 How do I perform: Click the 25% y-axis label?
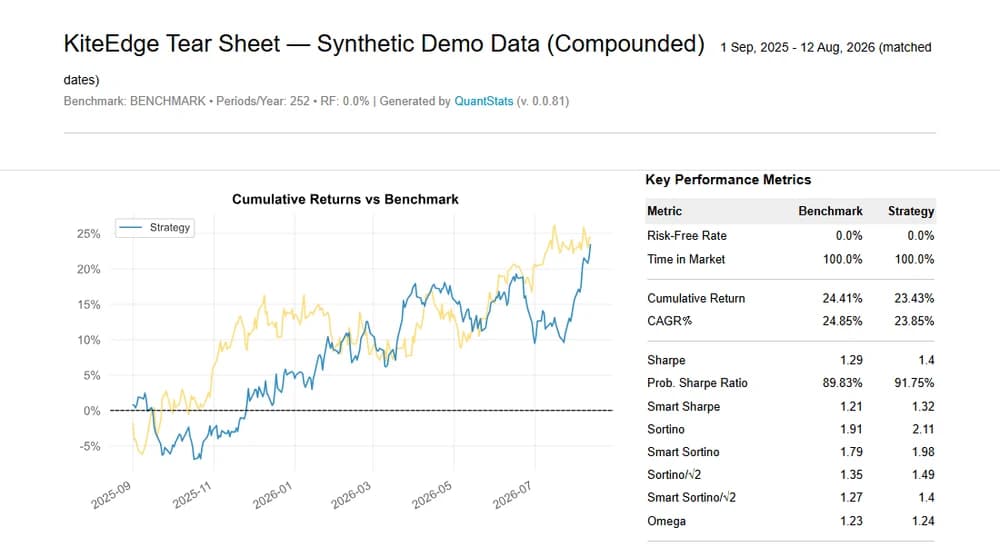click(88, 233)
